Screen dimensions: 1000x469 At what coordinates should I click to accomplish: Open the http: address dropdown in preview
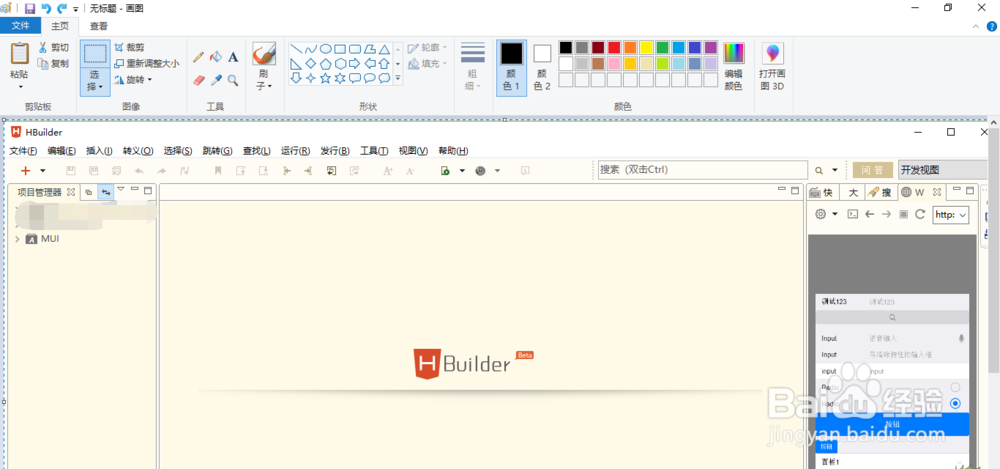pyautogui.click(x=962, y=214)
